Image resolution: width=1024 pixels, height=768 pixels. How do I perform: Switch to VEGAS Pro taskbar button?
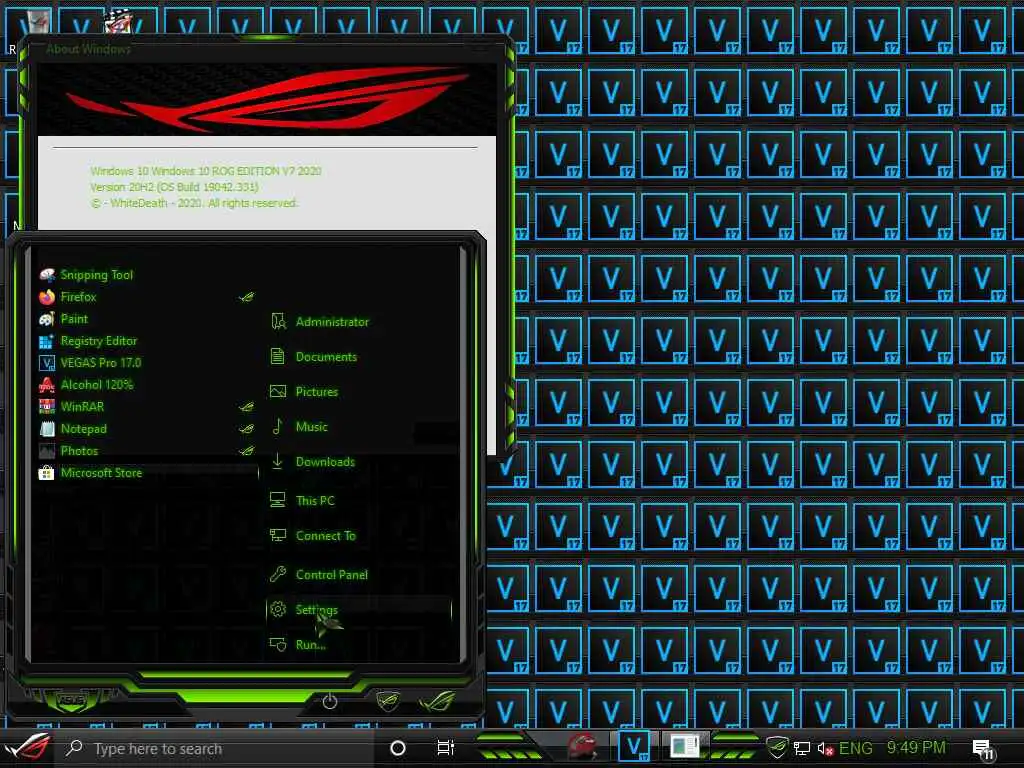633,746
